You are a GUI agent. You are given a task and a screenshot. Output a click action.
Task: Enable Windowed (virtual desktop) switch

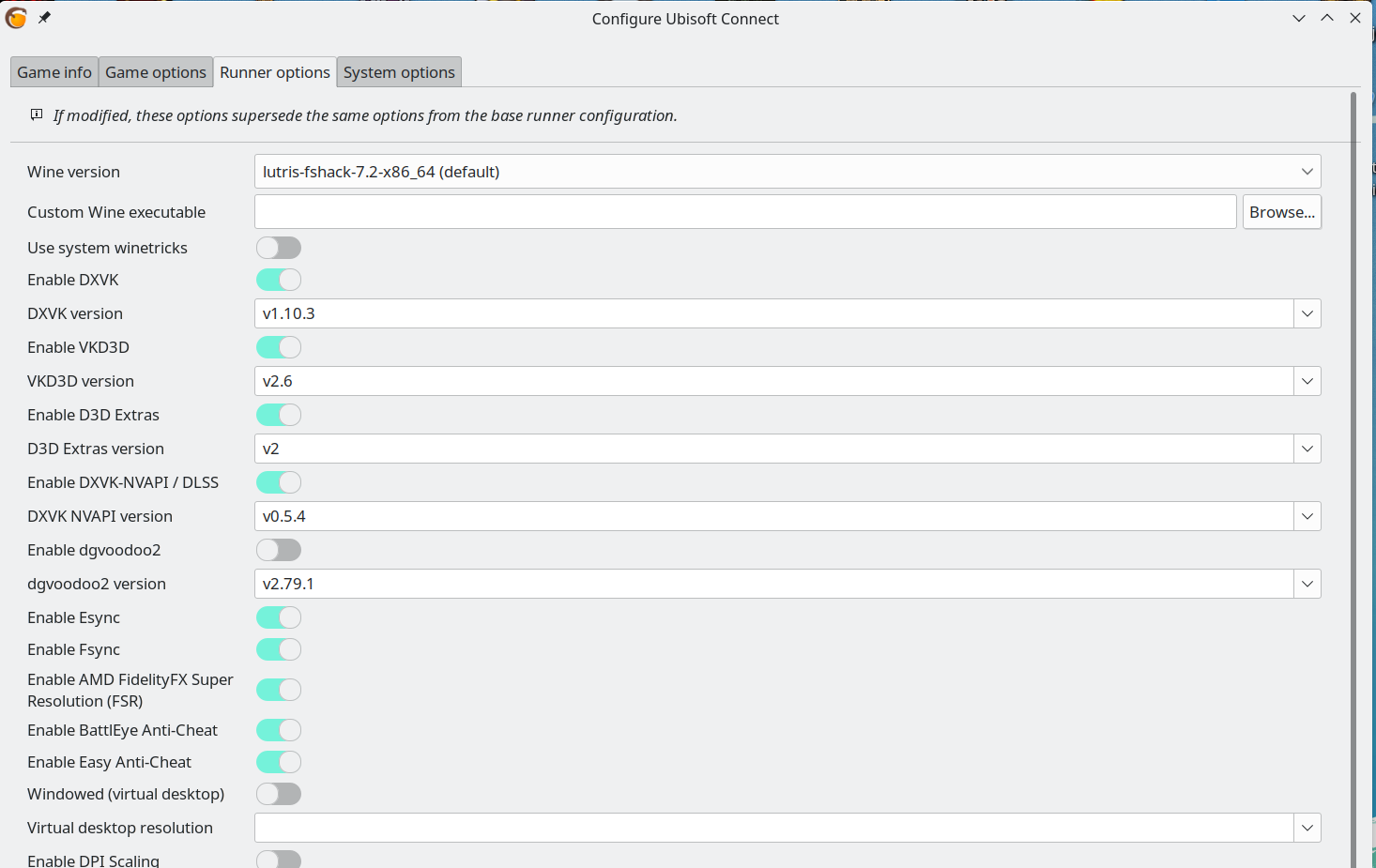pyautogui.click(x=279, y=794)
